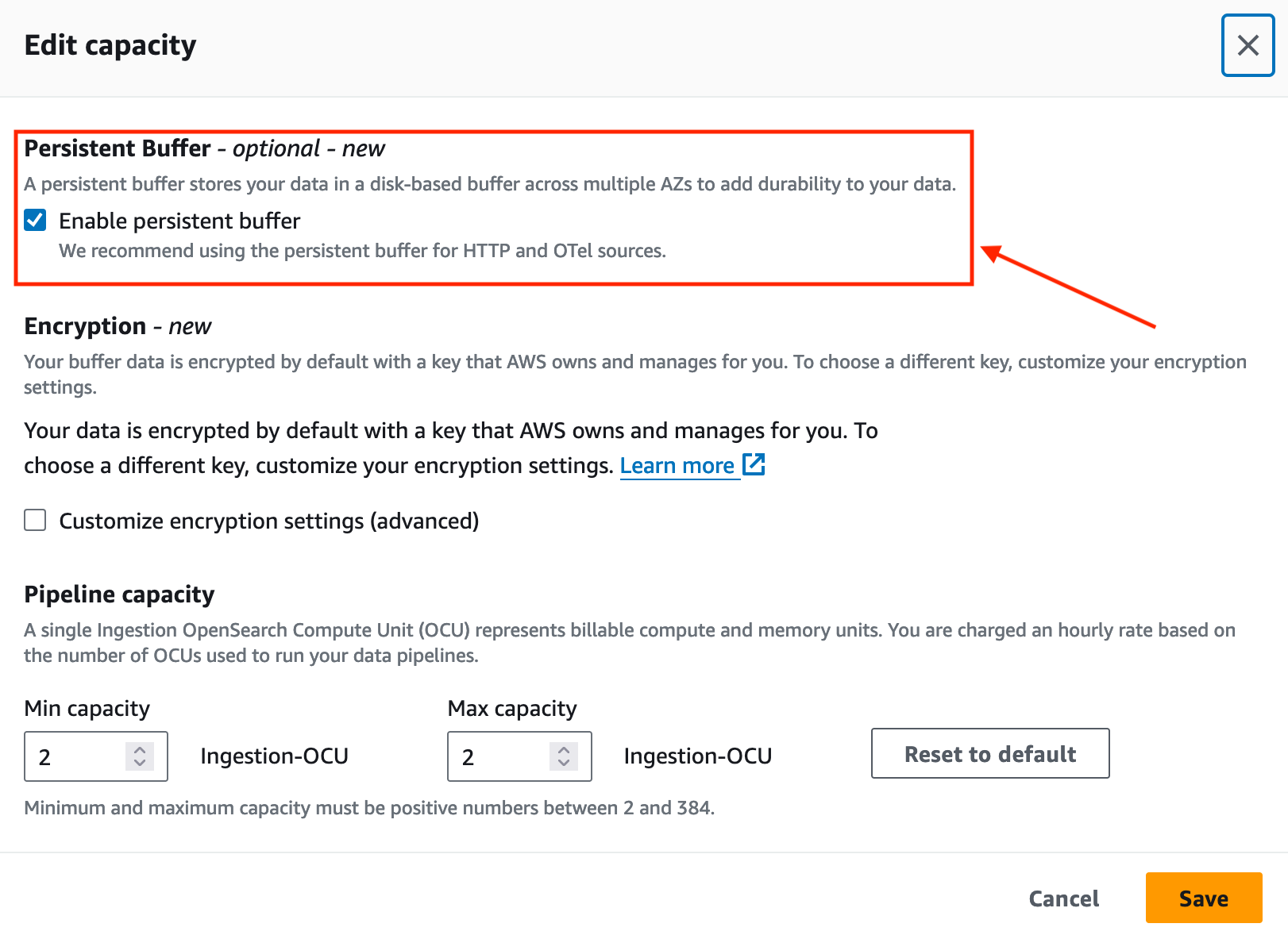Click the Customize encryption settings (advanced) label
1288x935 pixels.
(269, 521)
